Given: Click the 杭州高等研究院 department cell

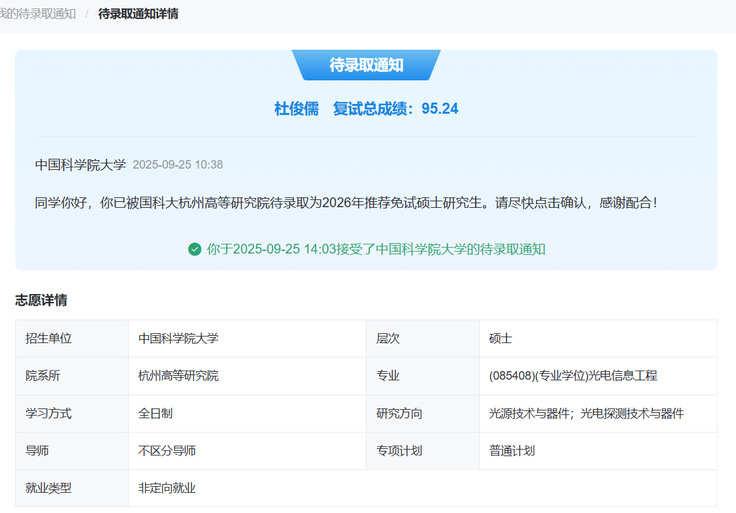Looking at the screenshot, I should click(x=178, y=376).
